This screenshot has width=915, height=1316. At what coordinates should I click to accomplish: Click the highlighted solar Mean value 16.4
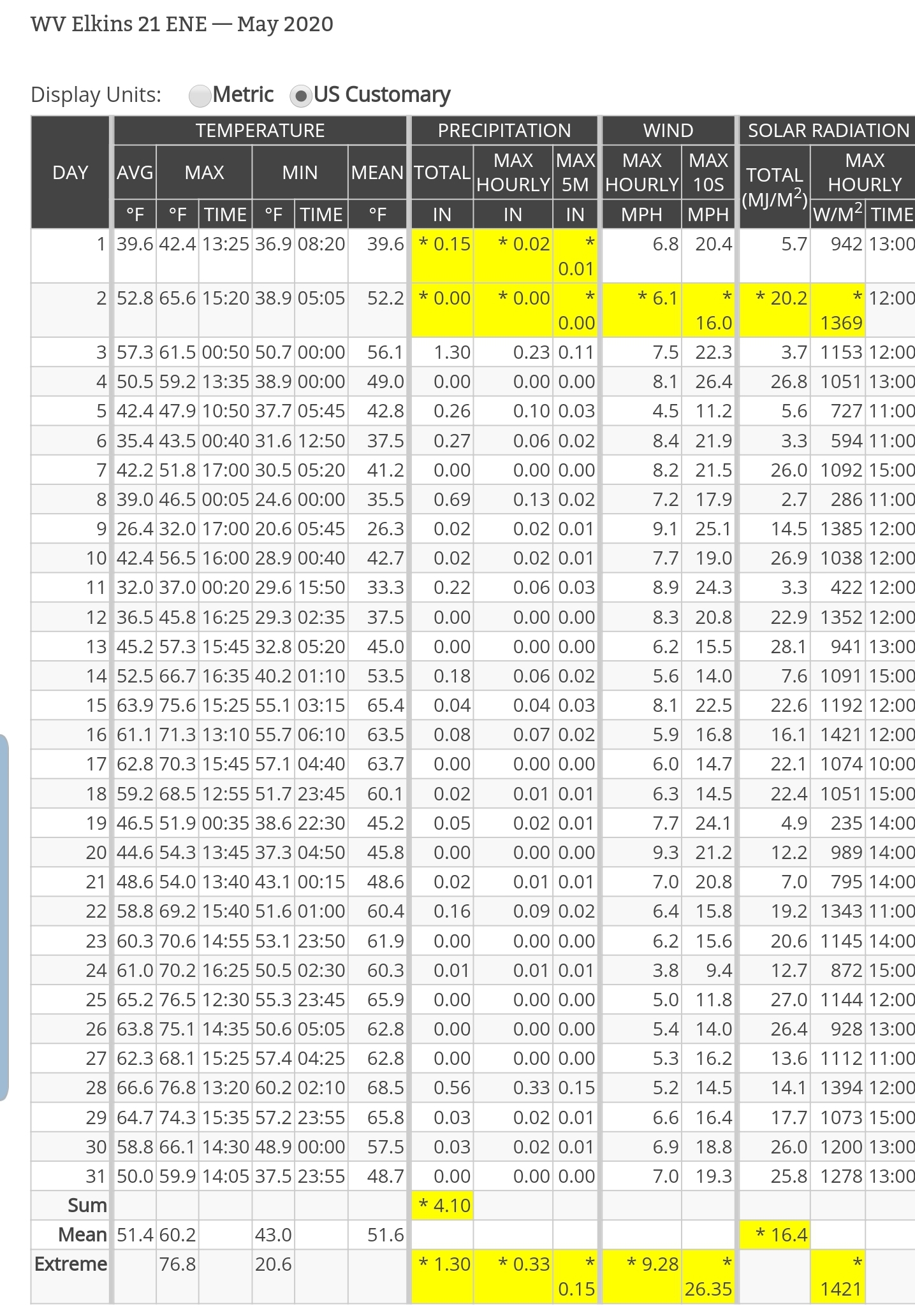point(782,1234)
